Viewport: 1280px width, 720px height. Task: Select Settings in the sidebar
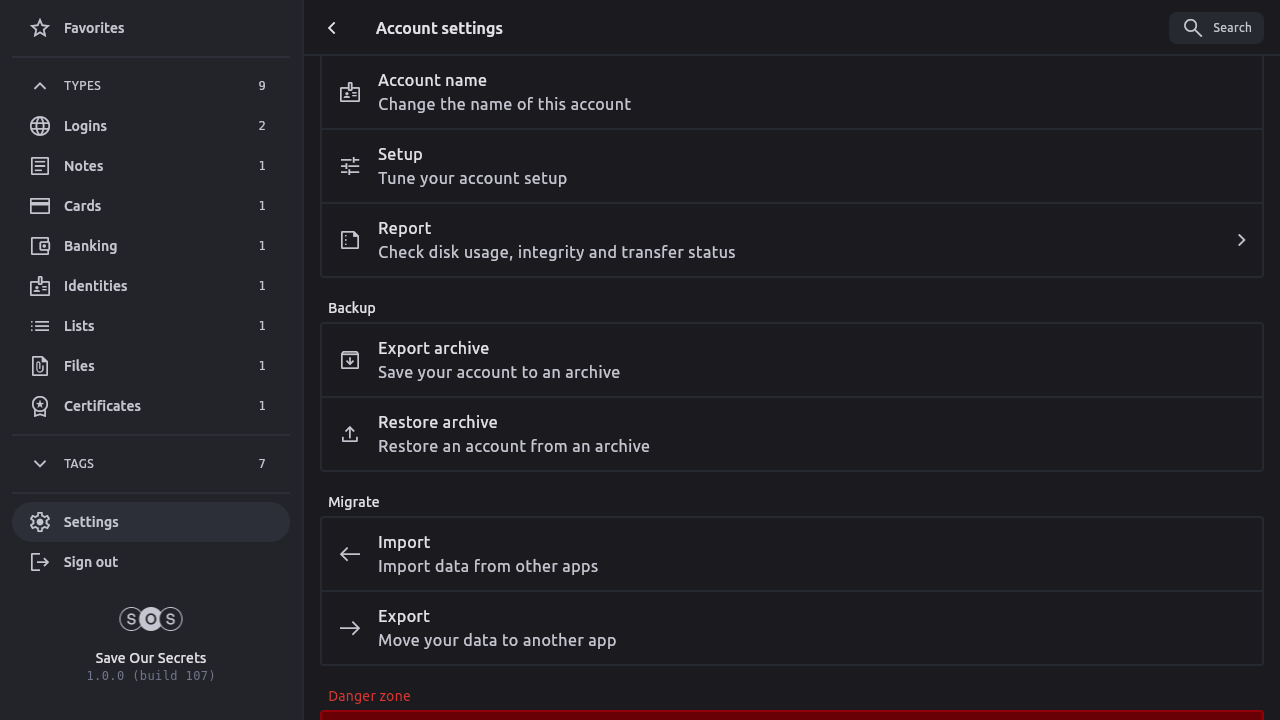[91, 522]
